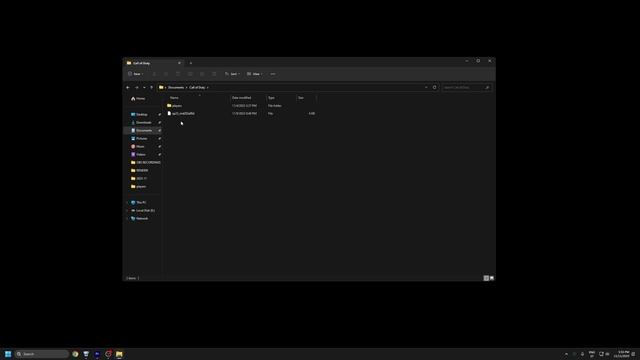Expand the Network tree node
Viewport: 640px width, 360px height.
point(127,218)
